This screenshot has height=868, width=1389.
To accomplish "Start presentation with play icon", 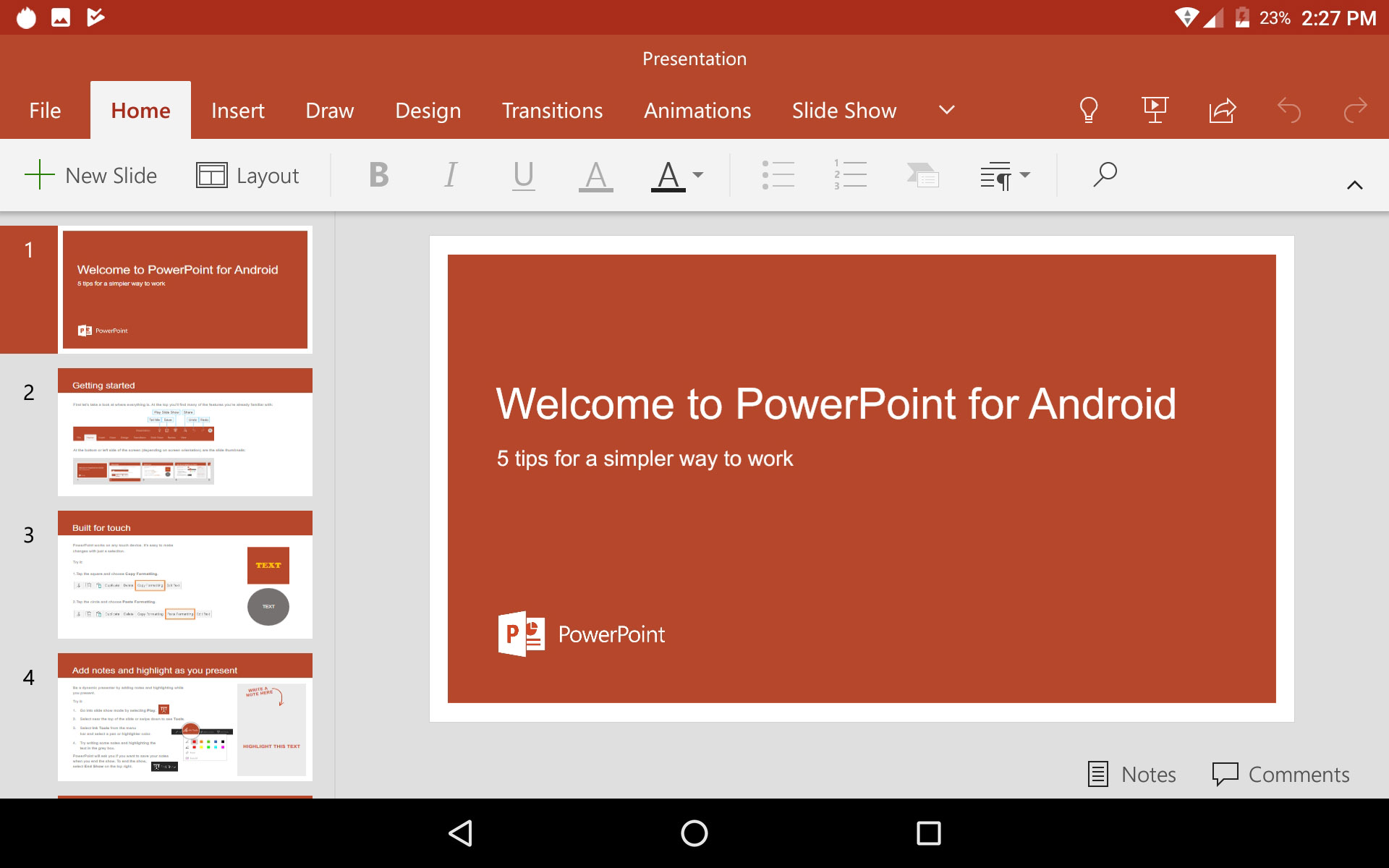I will click(x=1155, y=110).
